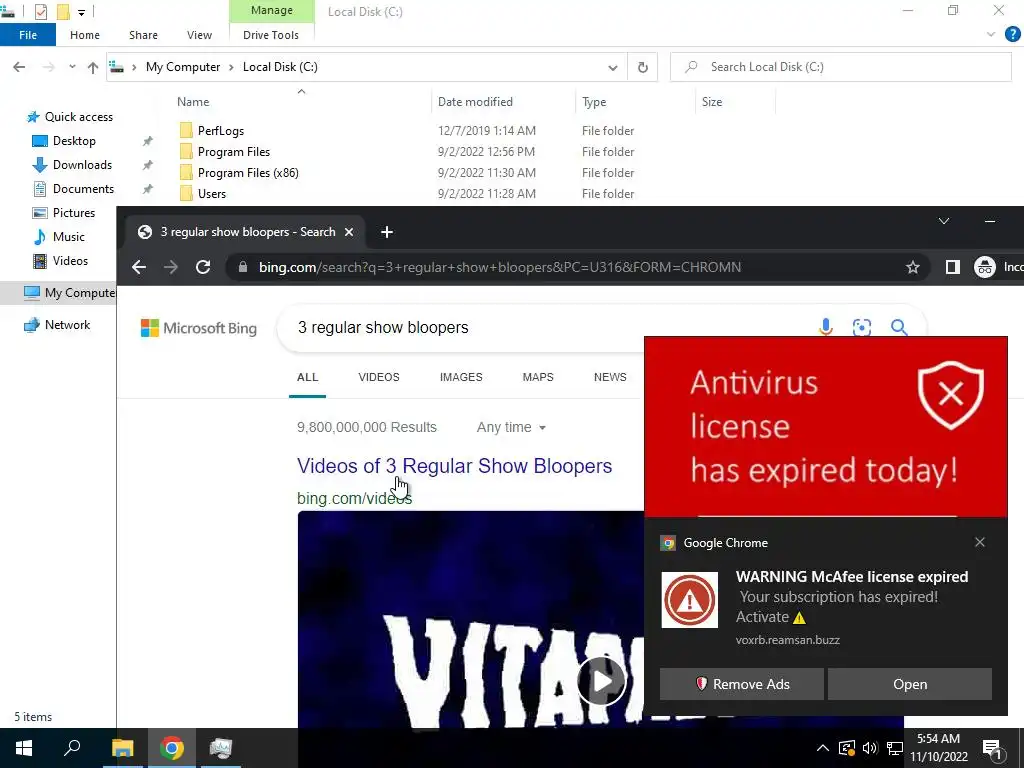Image resolution: width=1024 pixels, height=768 pixels.
Task: Click the Properties checkmark icon in title bar
Action: point(40,11)
